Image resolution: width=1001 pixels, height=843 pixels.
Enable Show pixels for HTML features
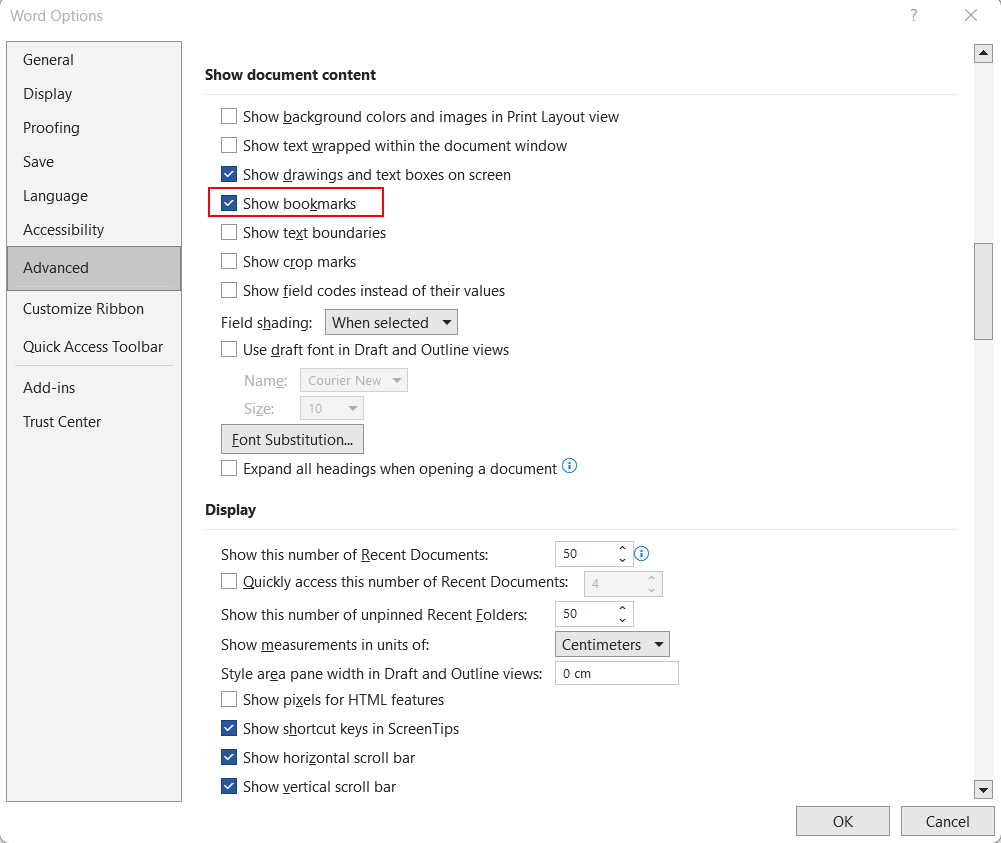[229, 699]
